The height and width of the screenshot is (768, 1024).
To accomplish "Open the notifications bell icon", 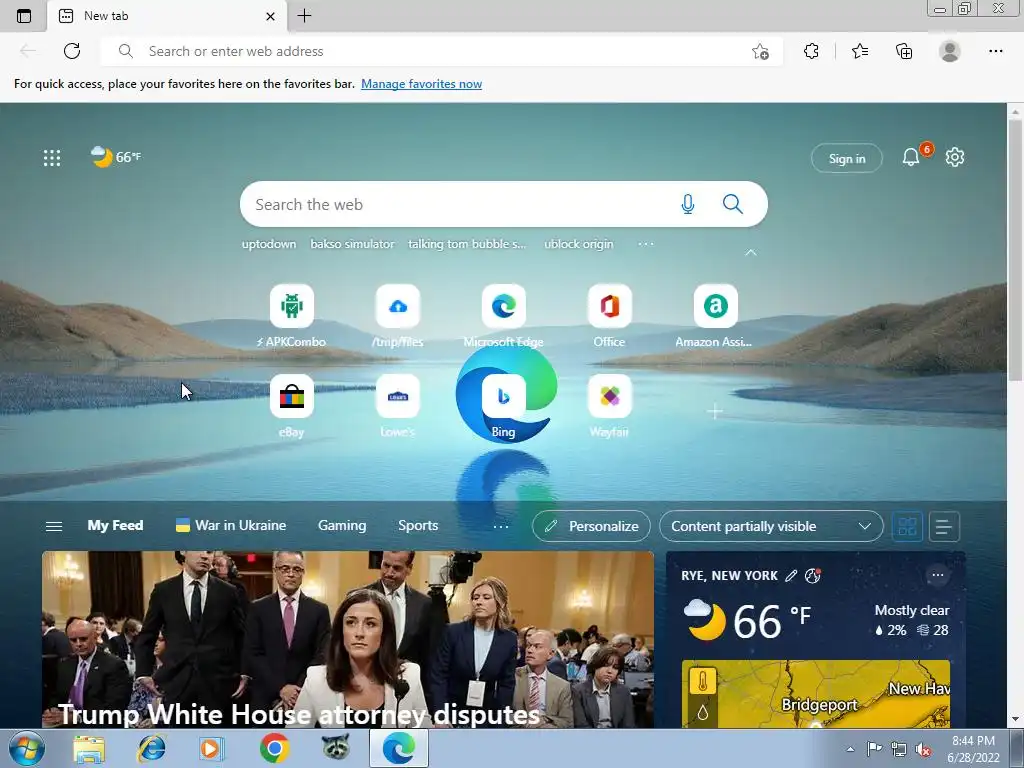I will pos(911,157).
